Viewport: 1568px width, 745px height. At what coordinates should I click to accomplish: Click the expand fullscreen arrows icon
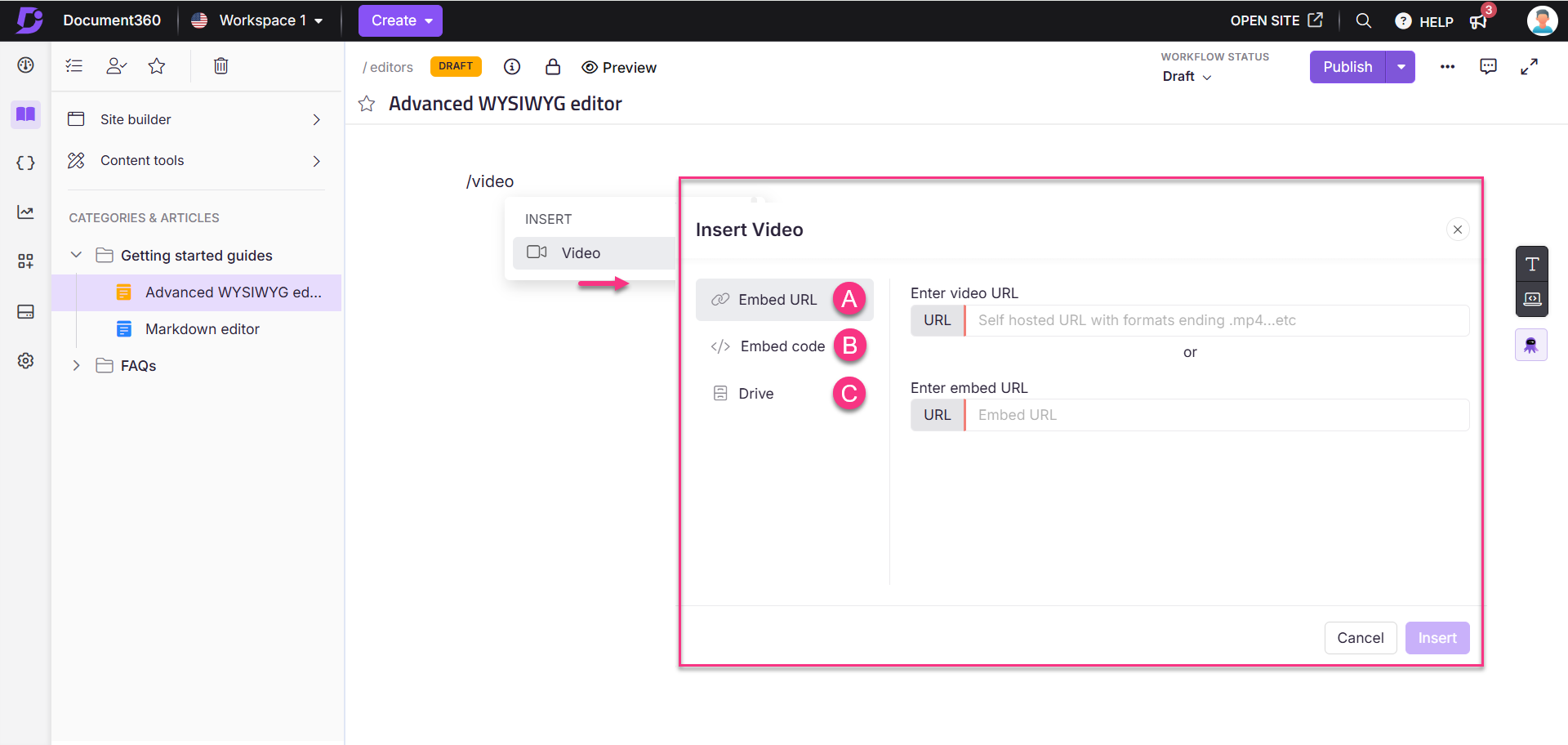(x=1529, y=67)
